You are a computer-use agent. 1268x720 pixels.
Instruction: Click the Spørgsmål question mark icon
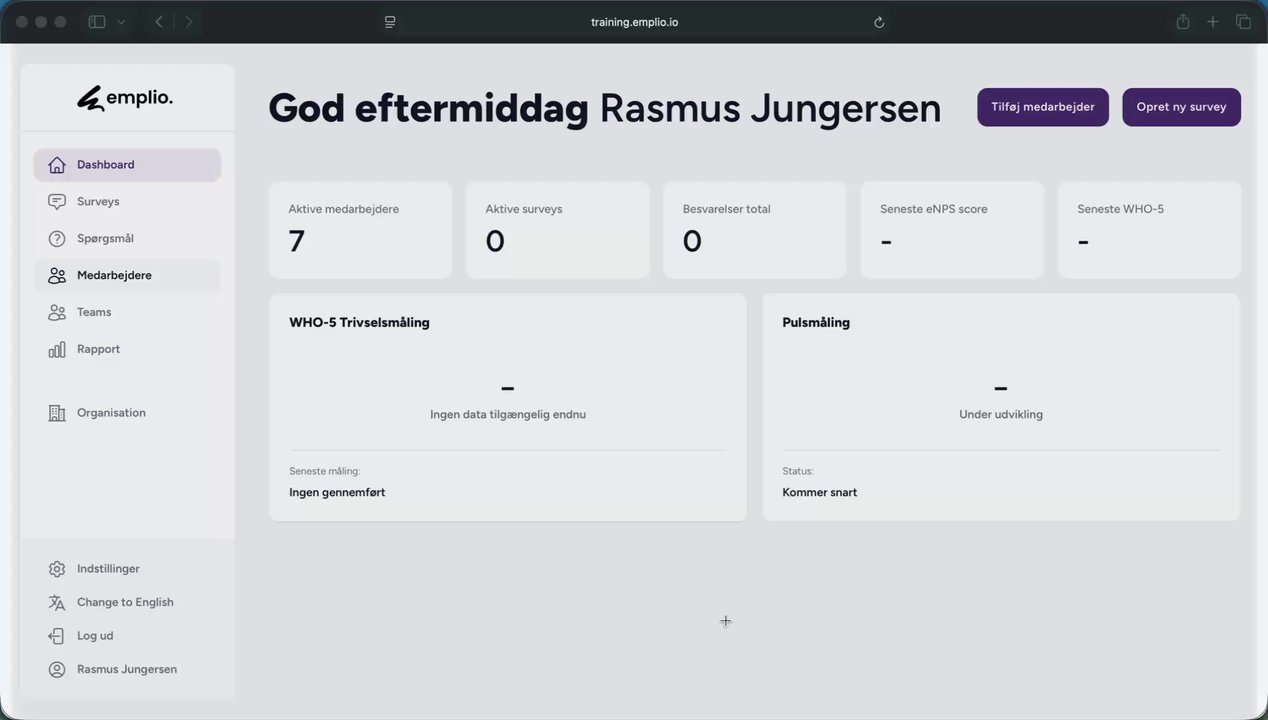[57, 239]
